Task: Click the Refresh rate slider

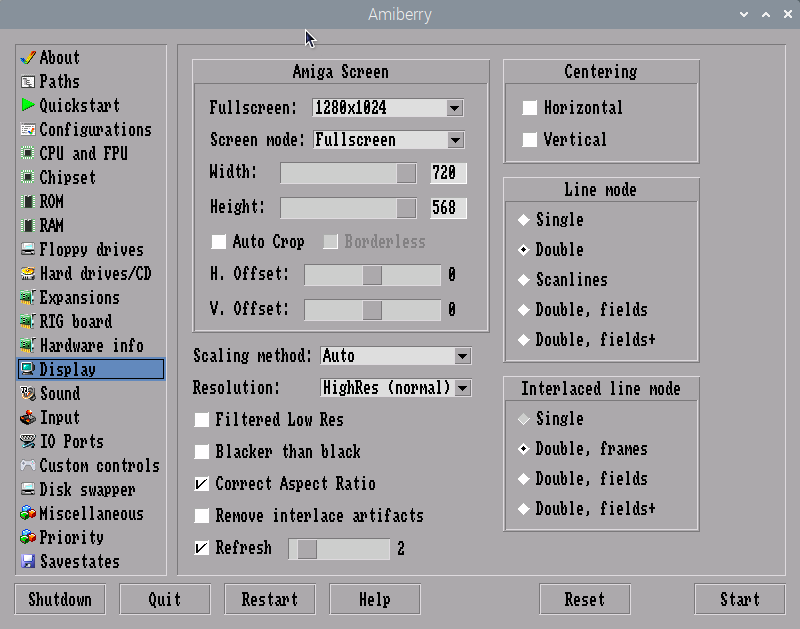Action: click(339, 549)
